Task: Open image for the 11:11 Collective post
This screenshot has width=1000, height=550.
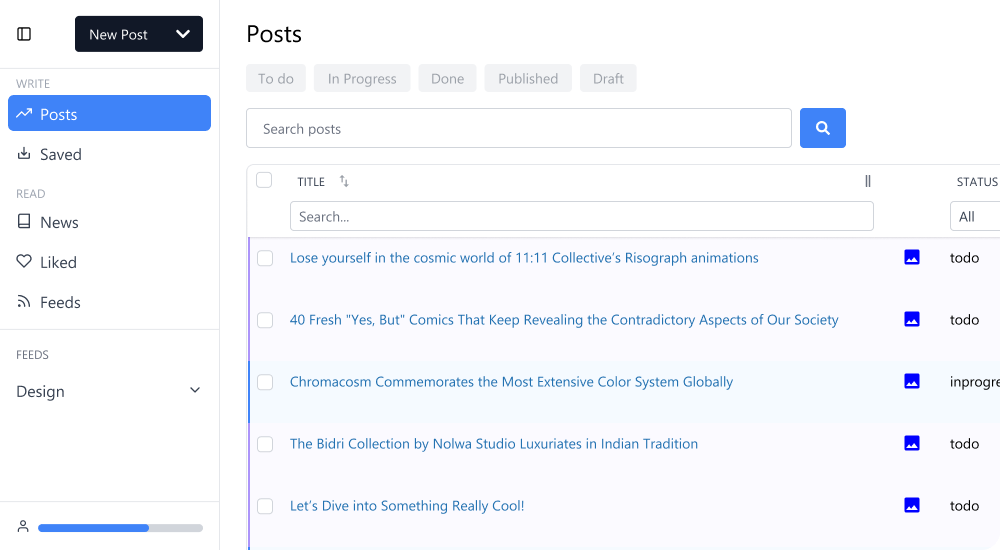Action: (911, 257)
